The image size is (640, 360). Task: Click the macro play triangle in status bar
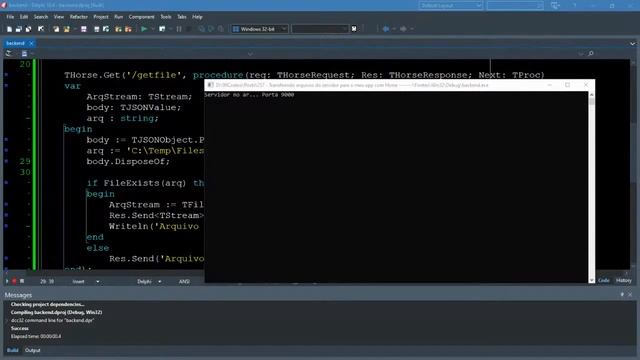[7, 281]
